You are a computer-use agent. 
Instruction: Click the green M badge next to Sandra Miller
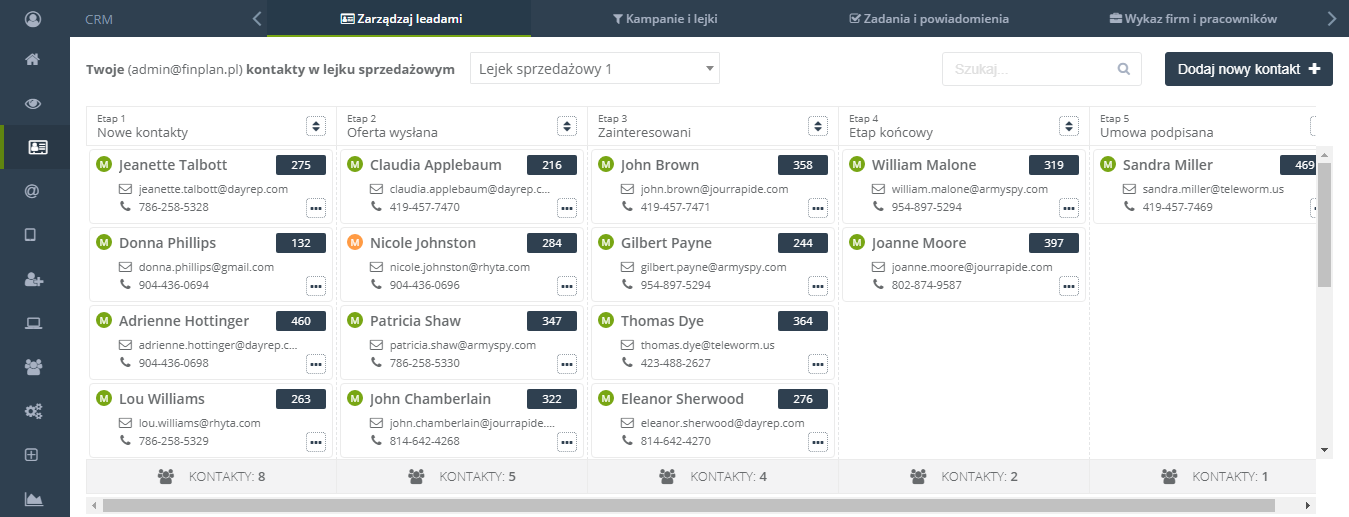pyautogui.click(x=1108, y=165)
